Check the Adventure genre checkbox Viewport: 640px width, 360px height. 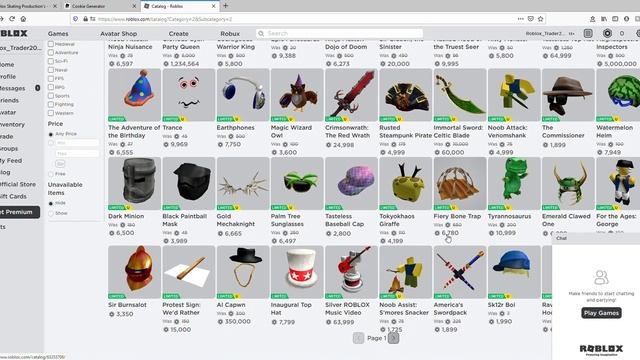pyautogui.click(x=51, y=53)
